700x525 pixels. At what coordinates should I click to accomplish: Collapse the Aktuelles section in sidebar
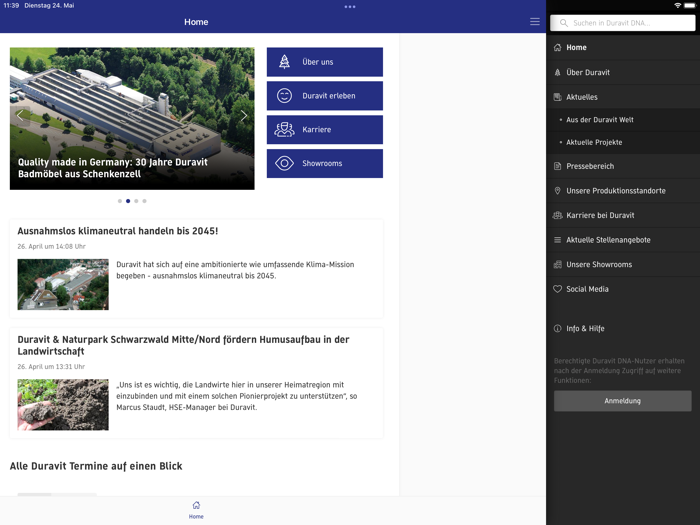tap(623, 97)
